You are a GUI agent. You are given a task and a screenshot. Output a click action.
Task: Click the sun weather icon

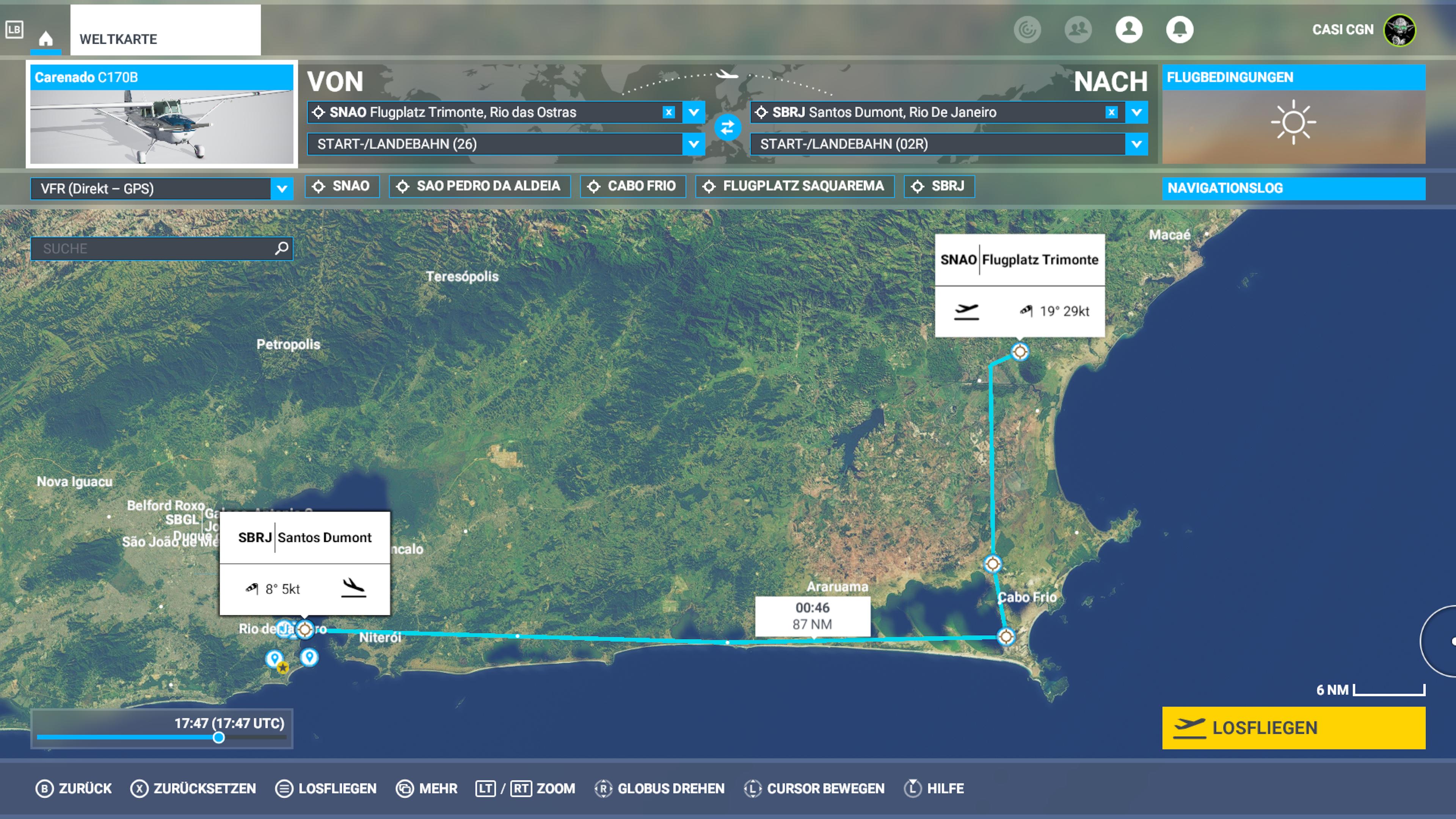point(1293,122)
